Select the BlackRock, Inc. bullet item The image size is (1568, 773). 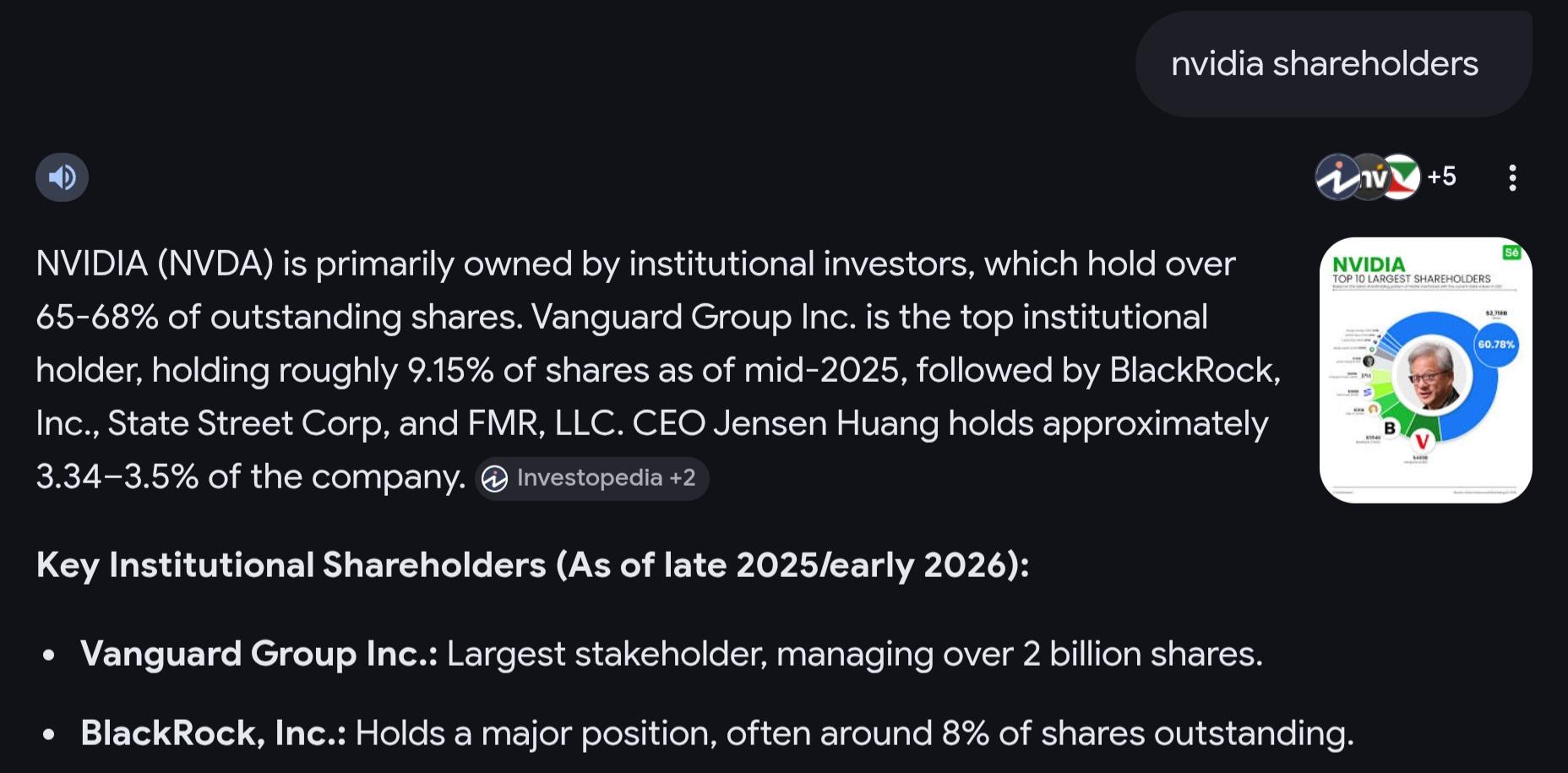716,733
